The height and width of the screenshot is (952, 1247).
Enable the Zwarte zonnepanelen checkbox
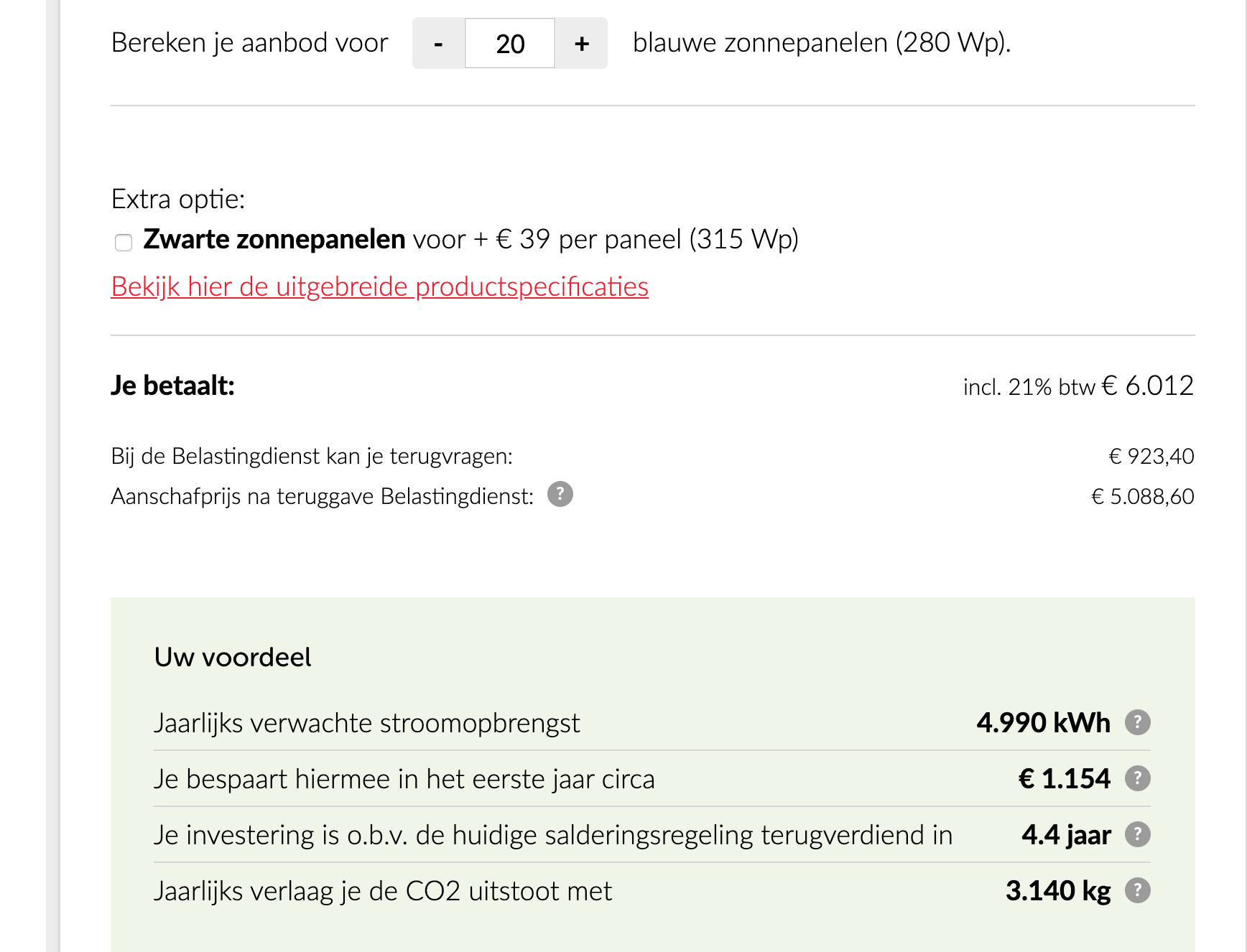click(124, 243)
